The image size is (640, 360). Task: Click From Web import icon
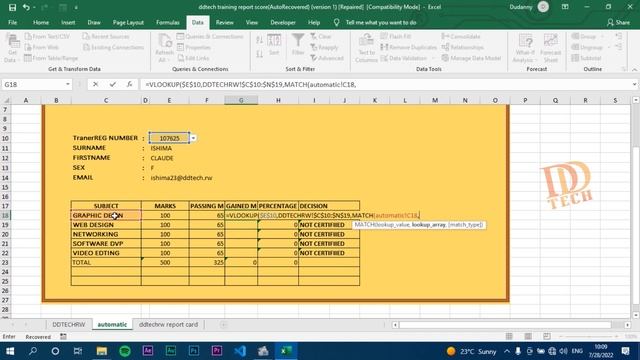coord(42,47)
